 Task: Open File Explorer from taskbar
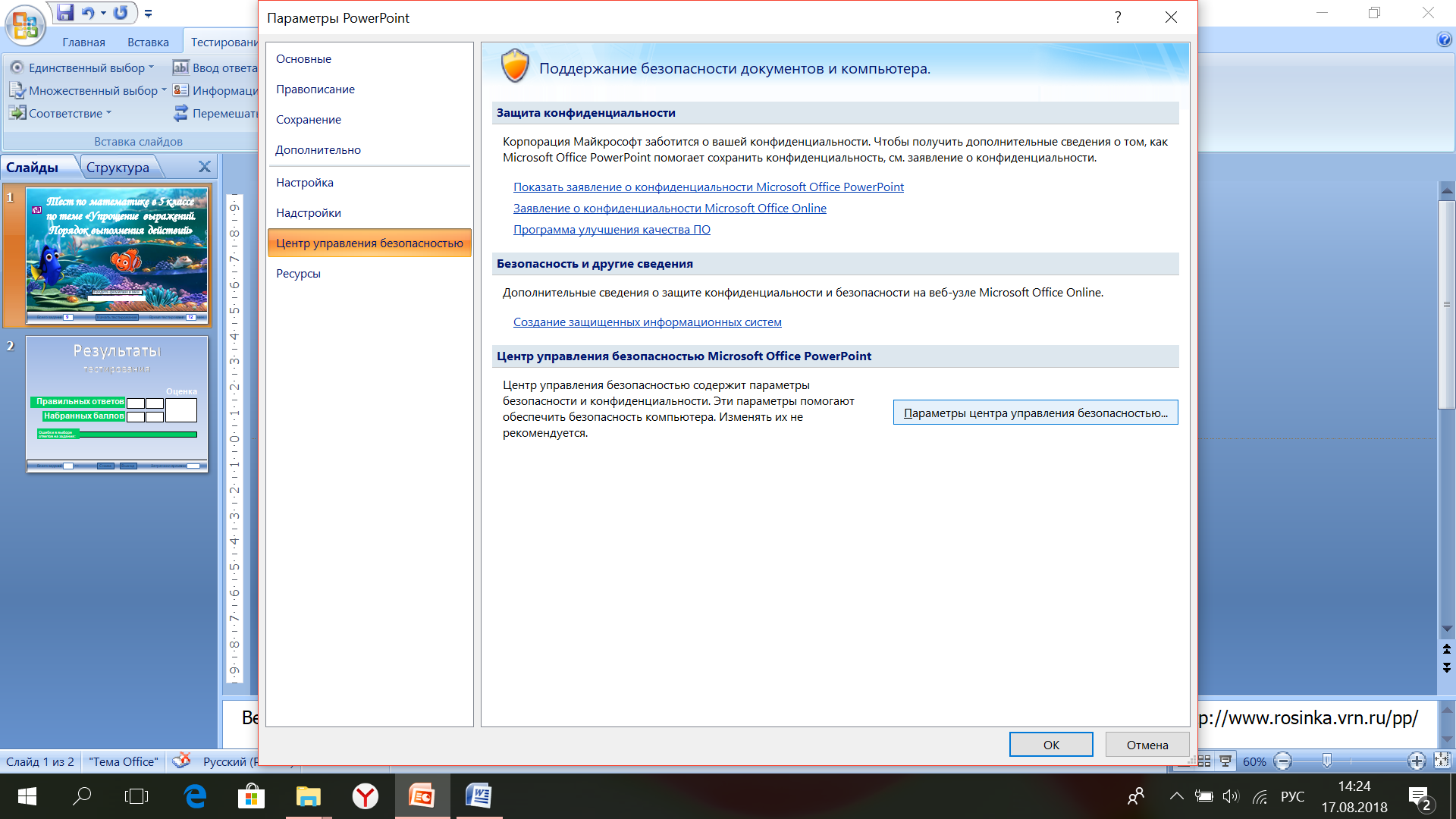(x=308, y=796)
